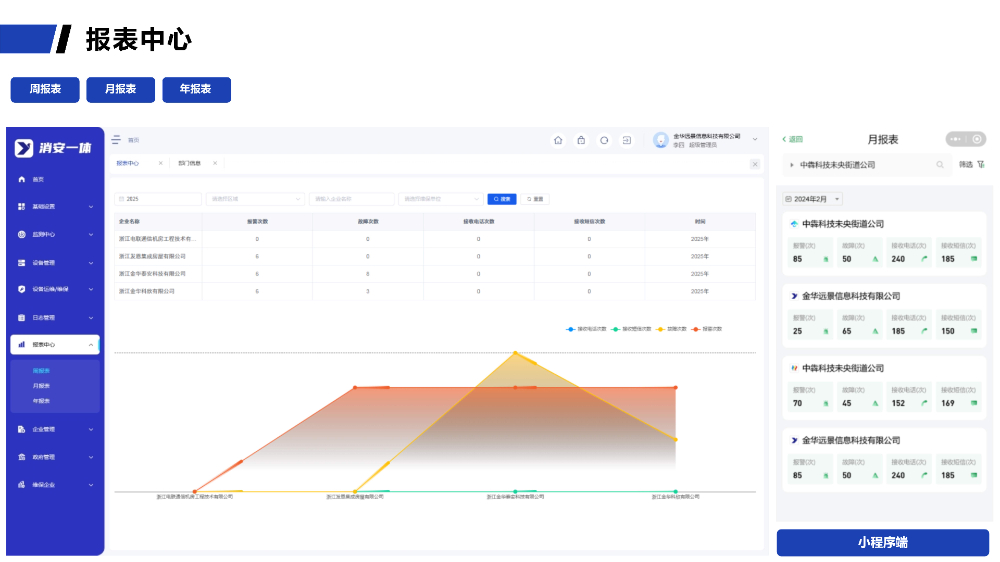Click the 基础设置 grid icon in sidebar

click(22, 207)
